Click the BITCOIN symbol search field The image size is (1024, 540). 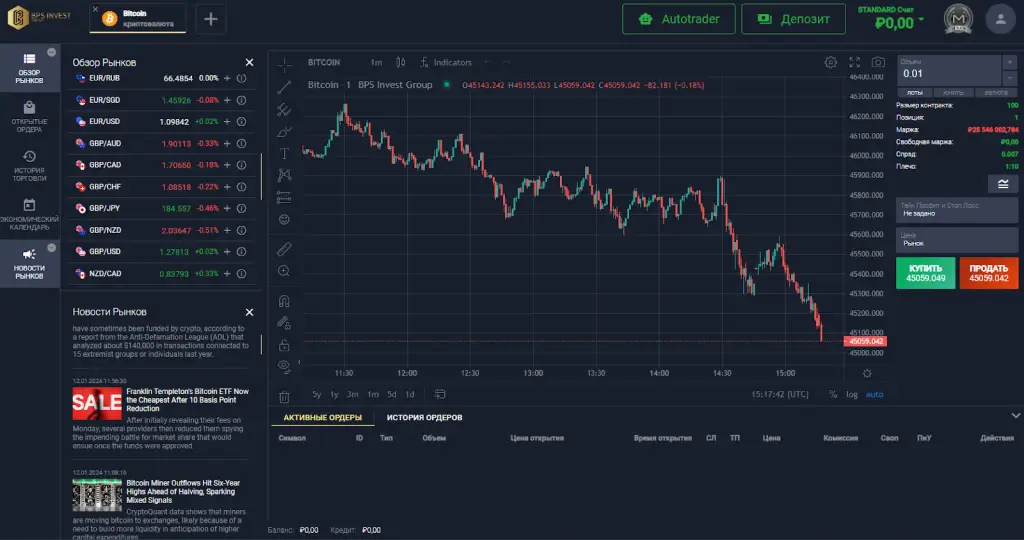[x=324, y=62]
